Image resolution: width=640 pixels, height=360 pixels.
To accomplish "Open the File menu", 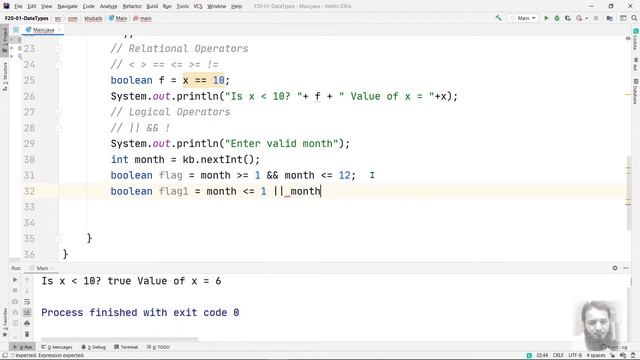I will click(x=18, y=6).
